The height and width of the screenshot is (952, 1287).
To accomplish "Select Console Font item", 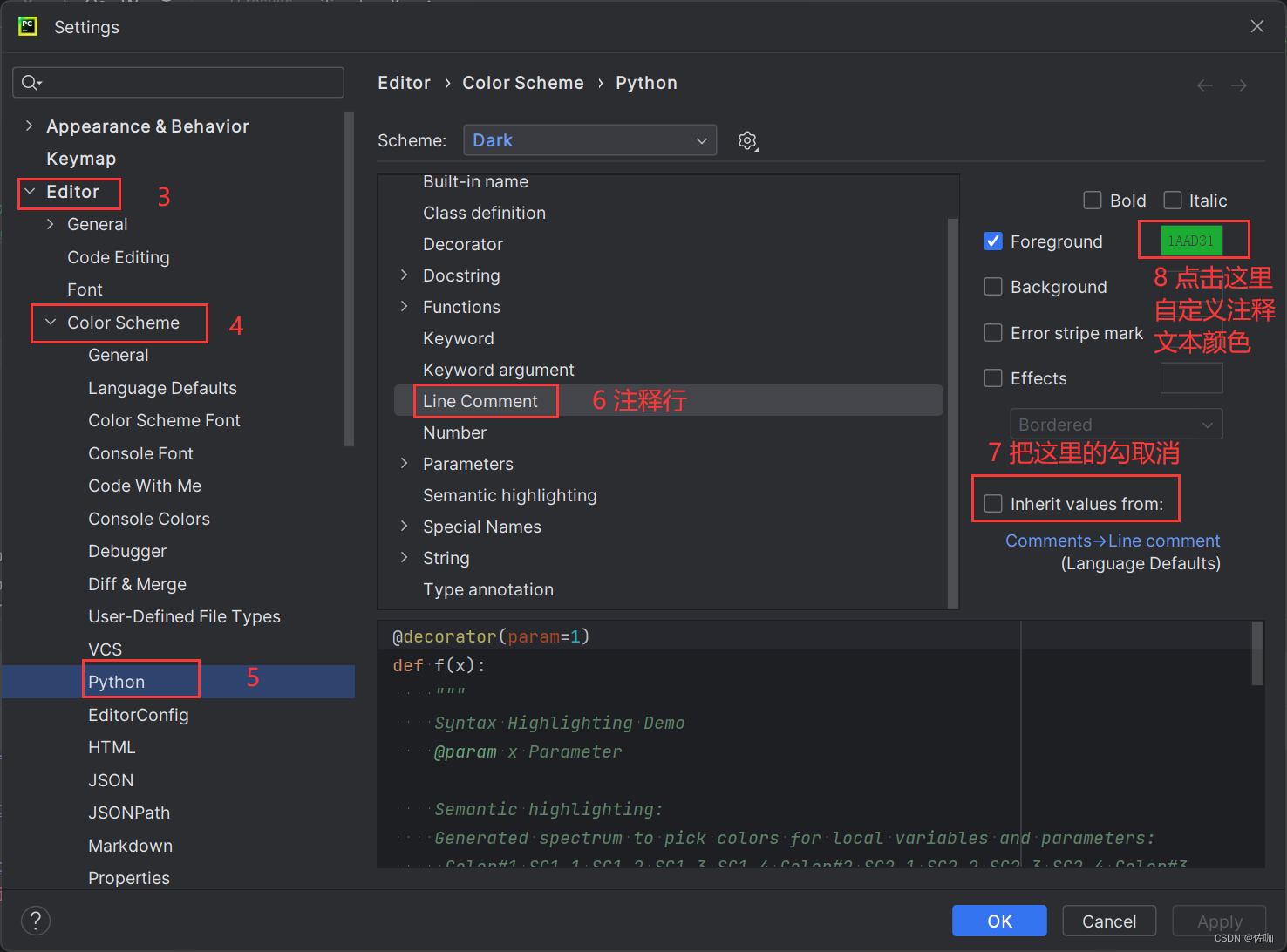I will click(140, 453).
